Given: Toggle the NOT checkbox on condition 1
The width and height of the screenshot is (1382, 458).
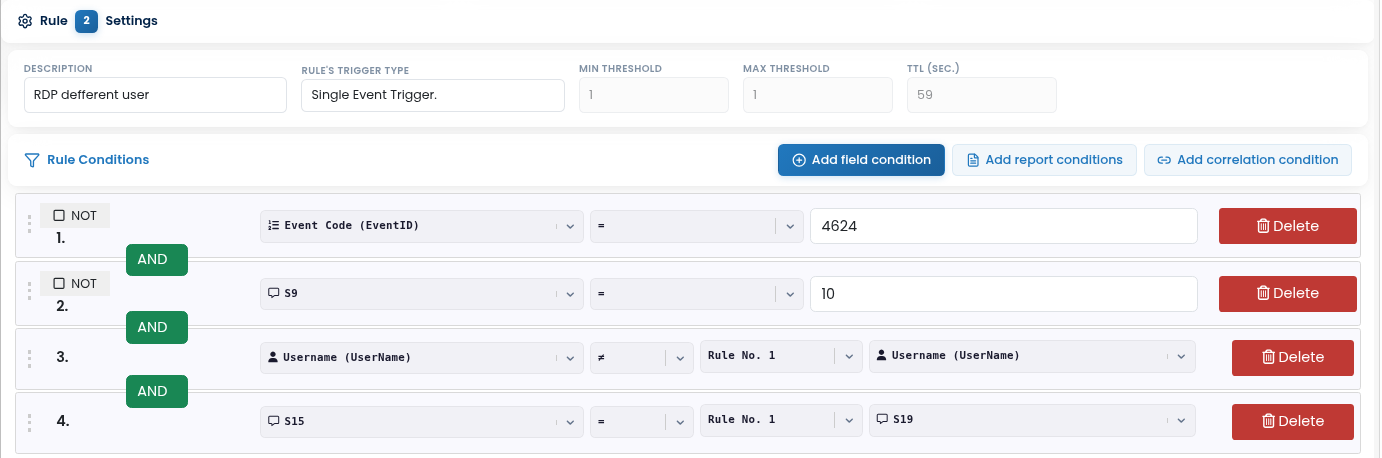Looking at the screenshot, I should click(x=59, y=215).
